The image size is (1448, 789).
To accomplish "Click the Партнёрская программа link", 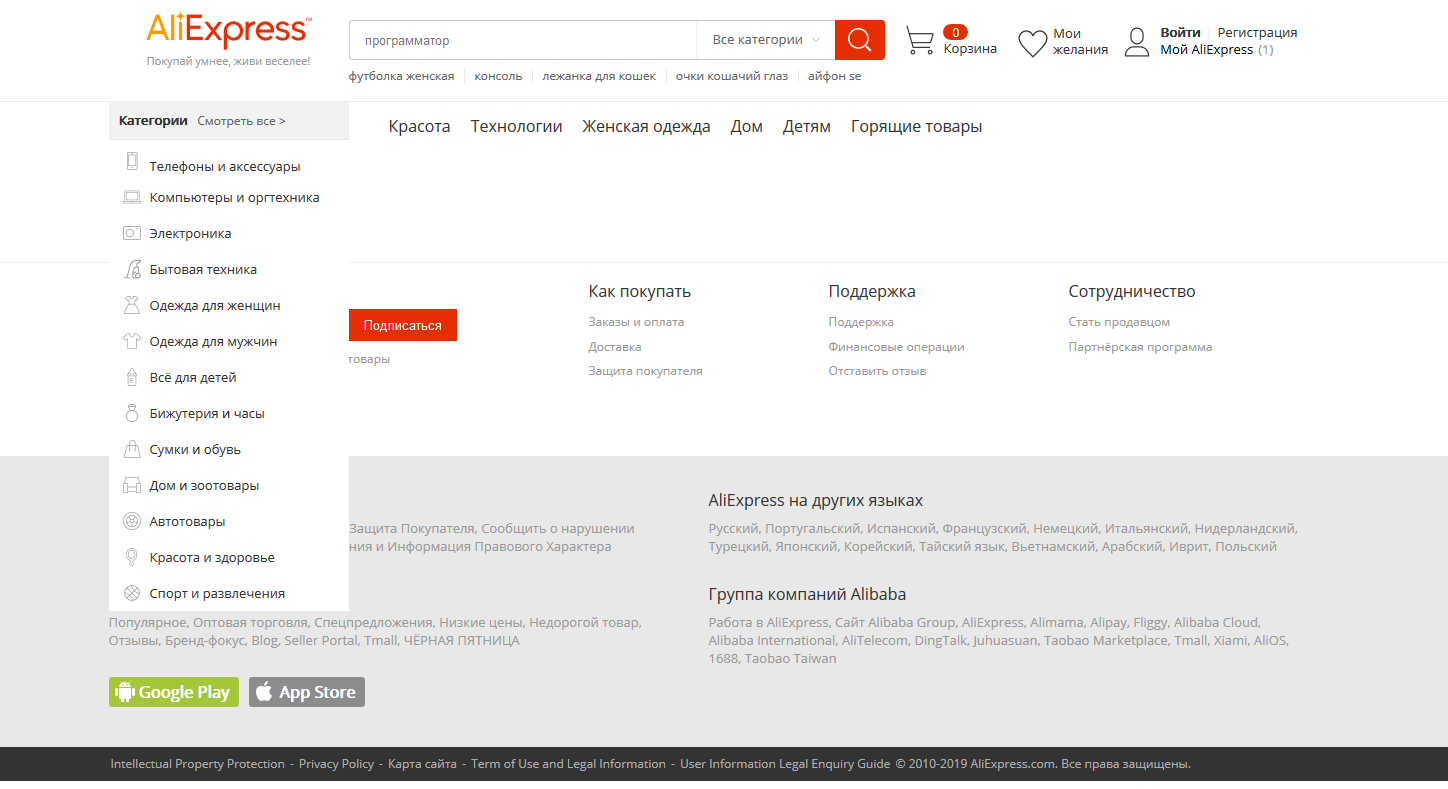I will click(1140, 347).
